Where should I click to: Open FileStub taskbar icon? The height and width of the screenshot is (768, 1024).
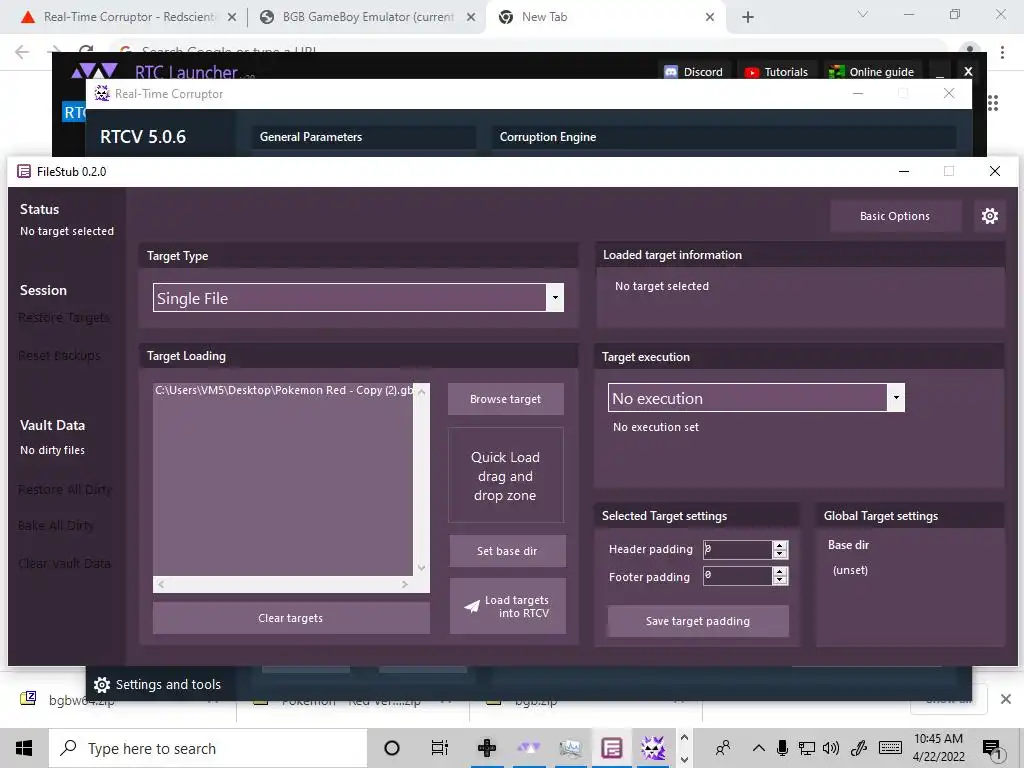click(612, 748)
